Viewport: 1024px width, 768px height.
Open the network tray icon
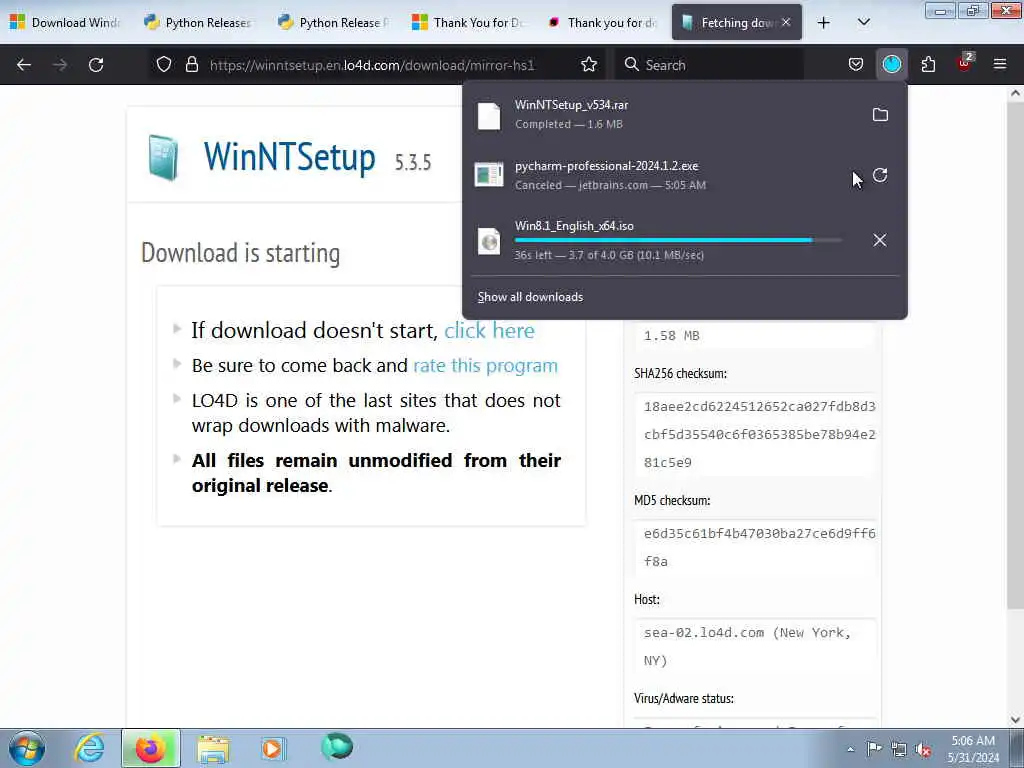pyautogui.click(x=899, y=749)
